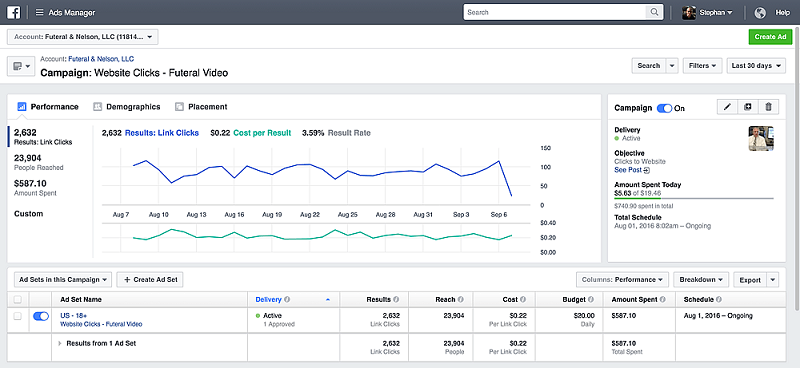Toggle the Campaign On switch
The width and height of the screenshot is (800, 368).
664,108
